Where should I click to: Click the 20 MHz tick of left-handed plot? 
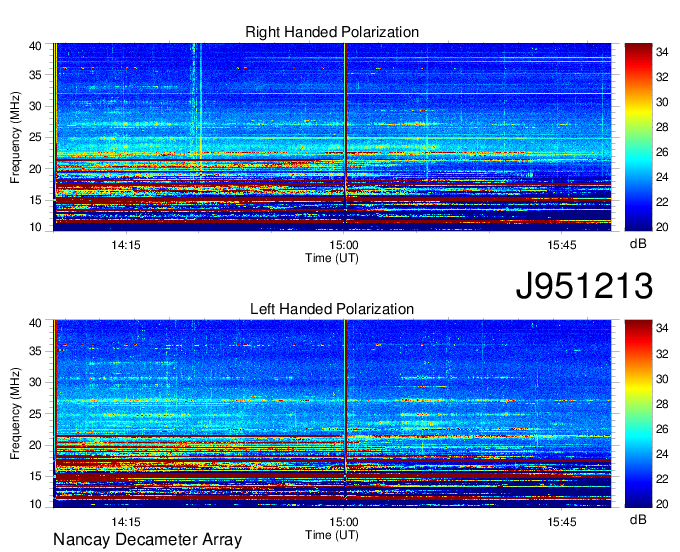pos(36,445)
